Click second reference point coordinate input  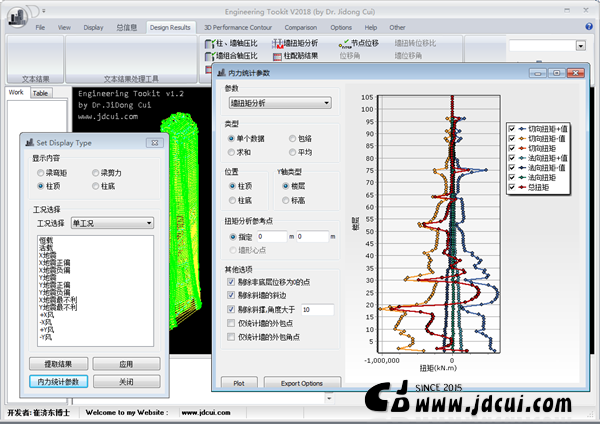(313, 236)
